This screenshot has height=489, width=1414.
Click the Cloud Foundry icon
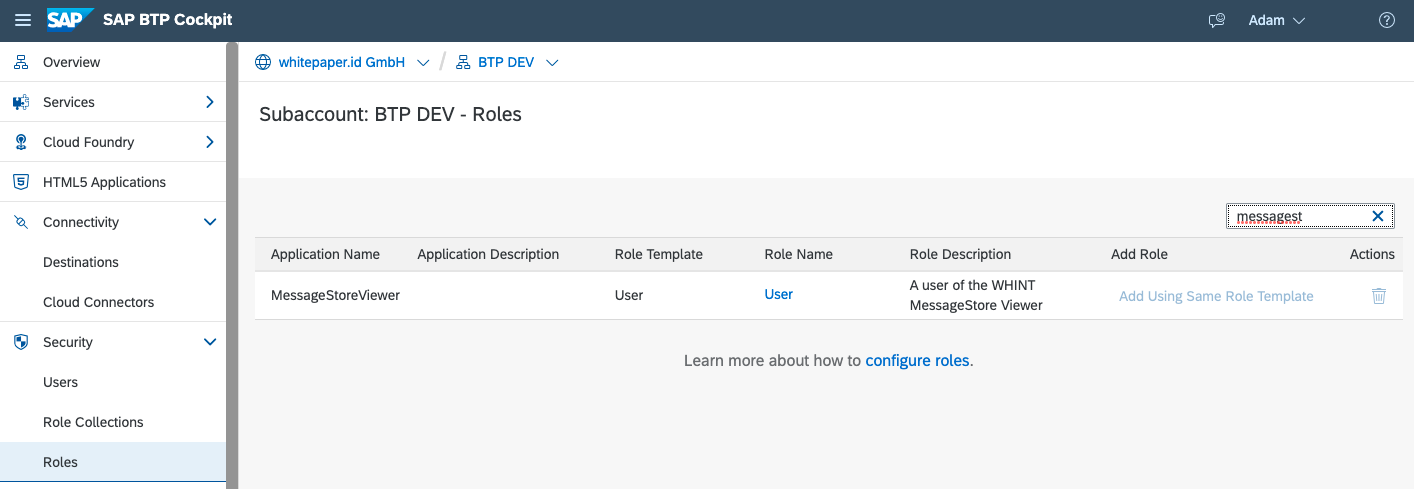(x=21, y=142)
